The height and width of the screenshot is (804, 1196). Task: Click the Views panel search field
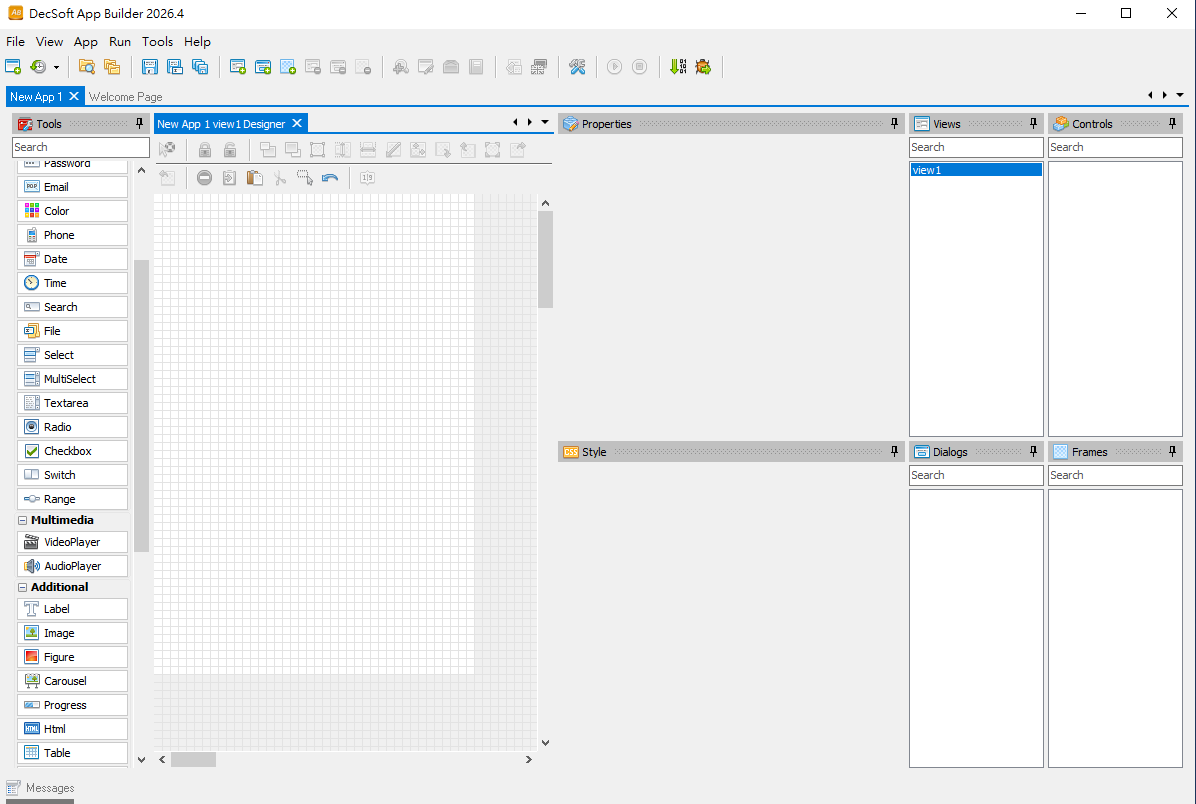pos(976,147)
